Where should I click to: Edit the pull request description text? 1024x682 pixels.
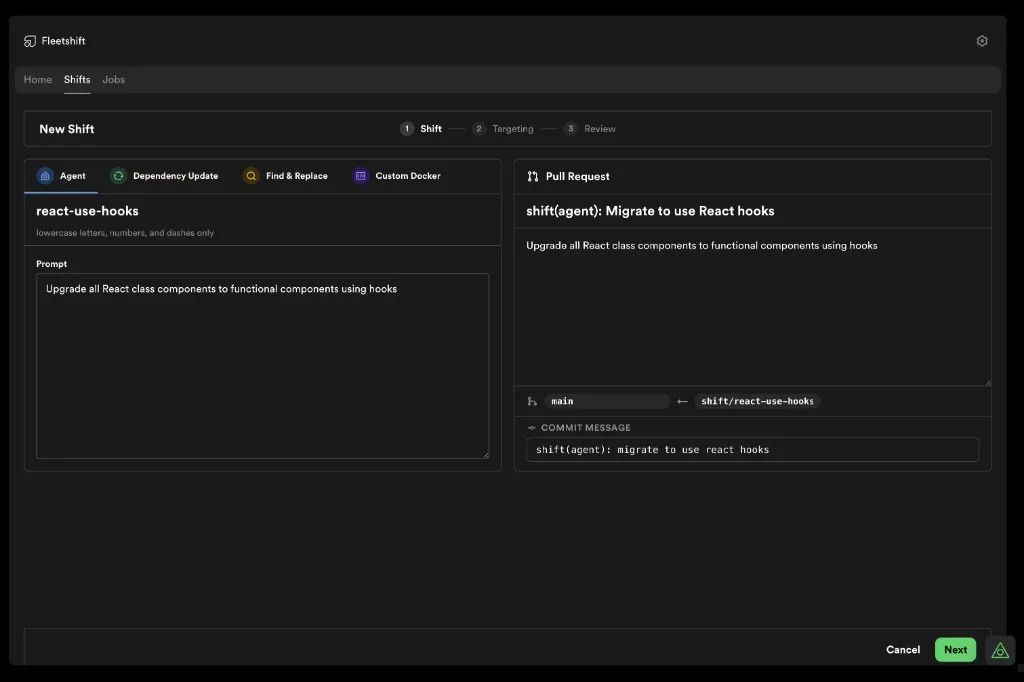pyautogui.click(x=752, y=306)
